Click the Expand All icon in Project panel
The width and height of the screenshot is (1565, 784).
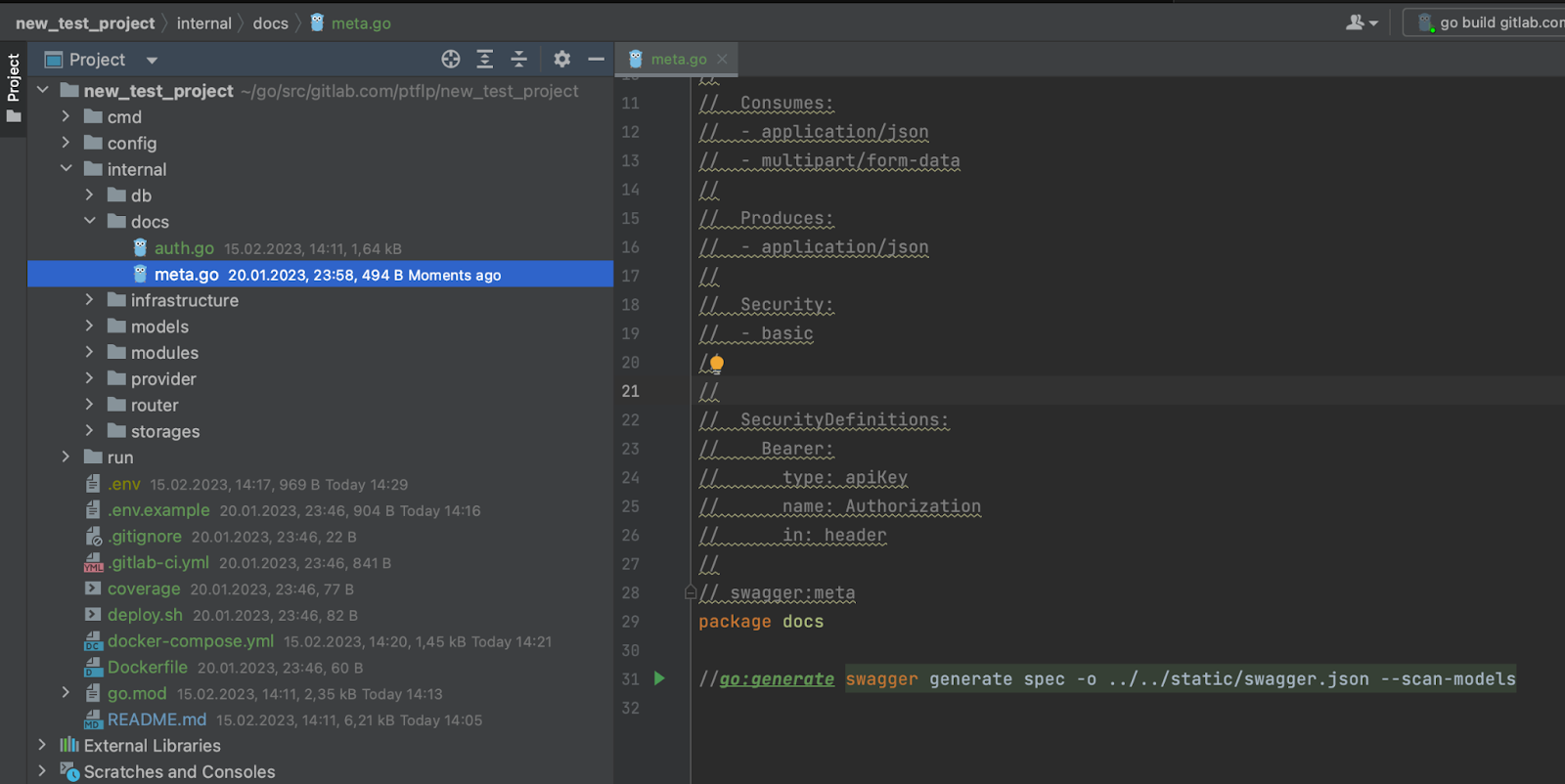(484, 60)
